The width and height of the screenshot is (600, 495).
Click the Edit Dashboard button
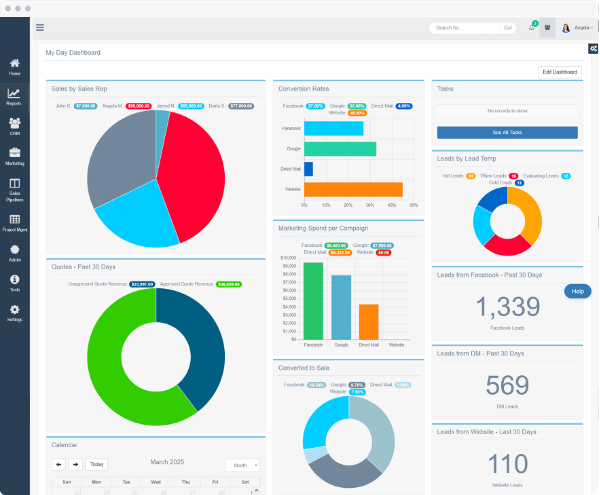coord(559,72)
